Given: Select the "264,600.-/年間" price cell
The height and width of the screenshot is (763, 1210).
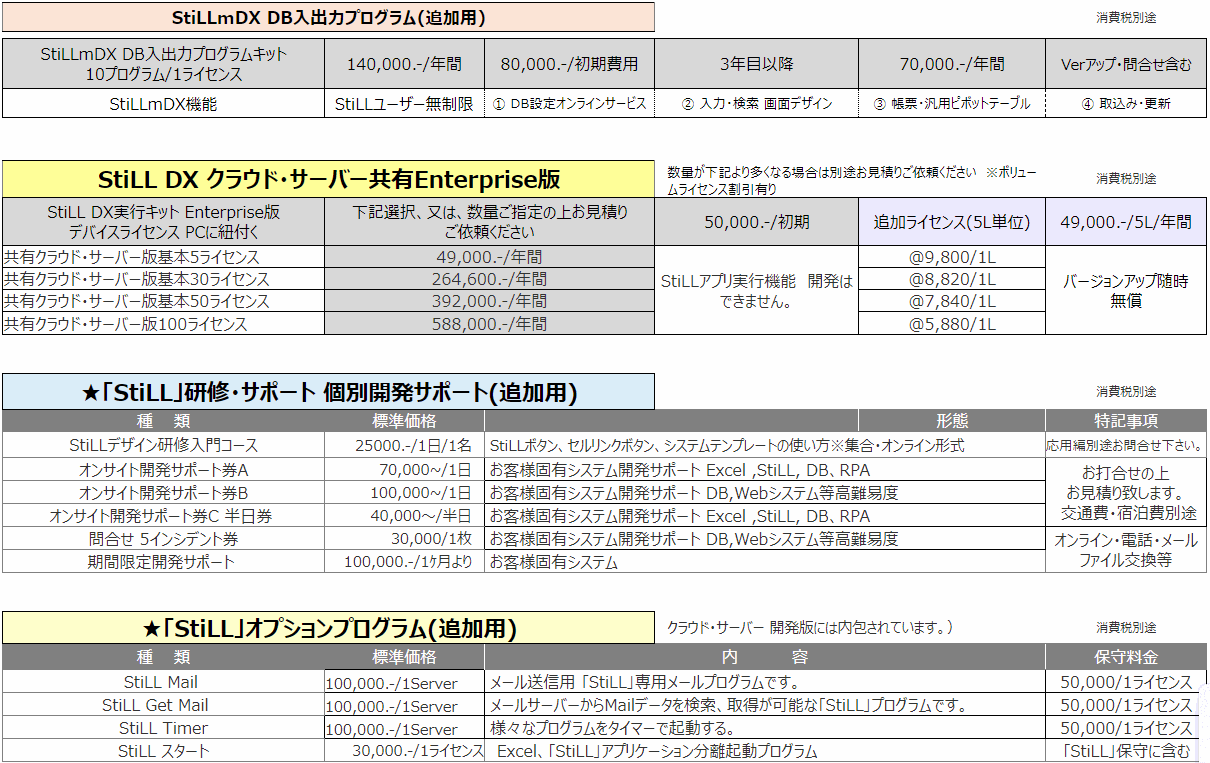Looking at the screenshot, I should (490, 279).
